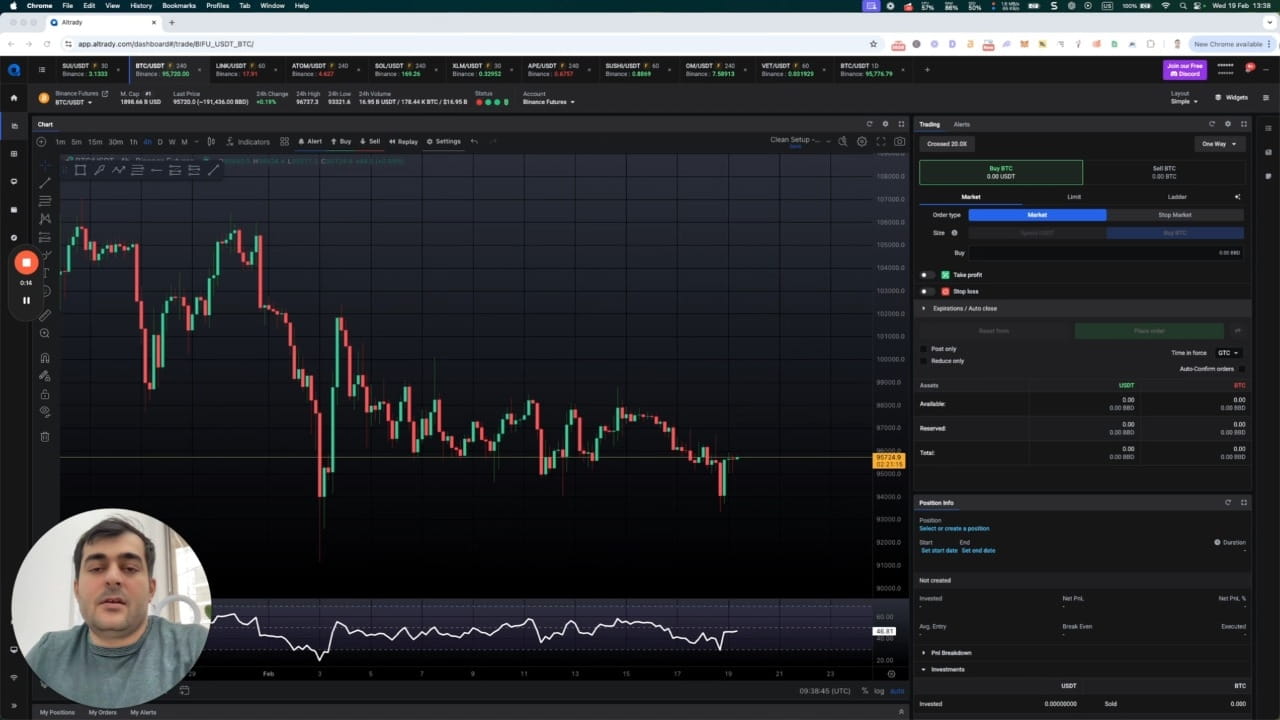Select the rectangle drawing tool
Viewport: 1280px width, 720px height.
pos(80,170)
